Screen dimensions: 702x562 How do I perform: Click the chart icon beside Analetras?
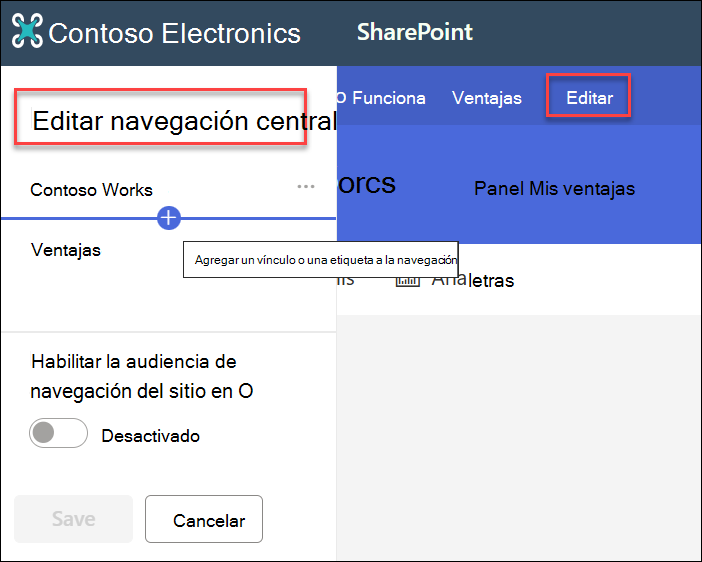click(x=407, y=281)
